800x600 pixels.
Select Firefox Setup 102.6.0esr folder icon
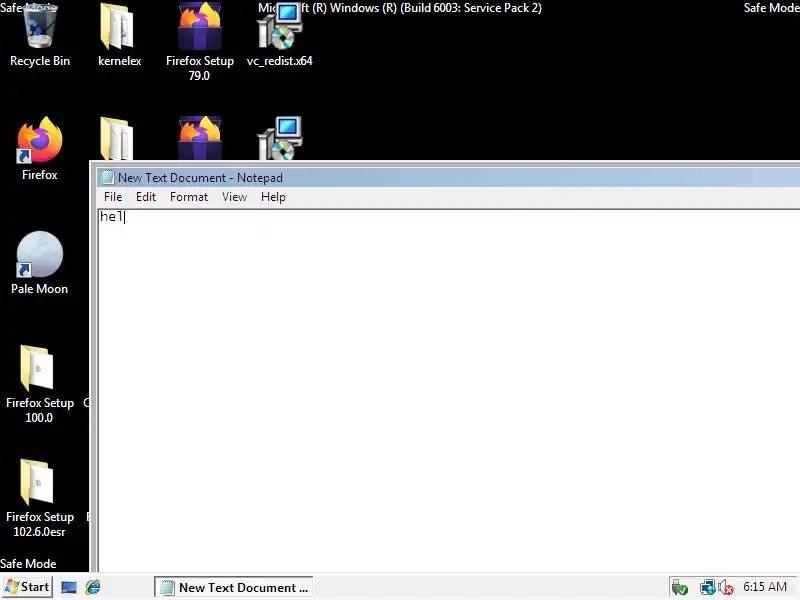tap(39, 498)
